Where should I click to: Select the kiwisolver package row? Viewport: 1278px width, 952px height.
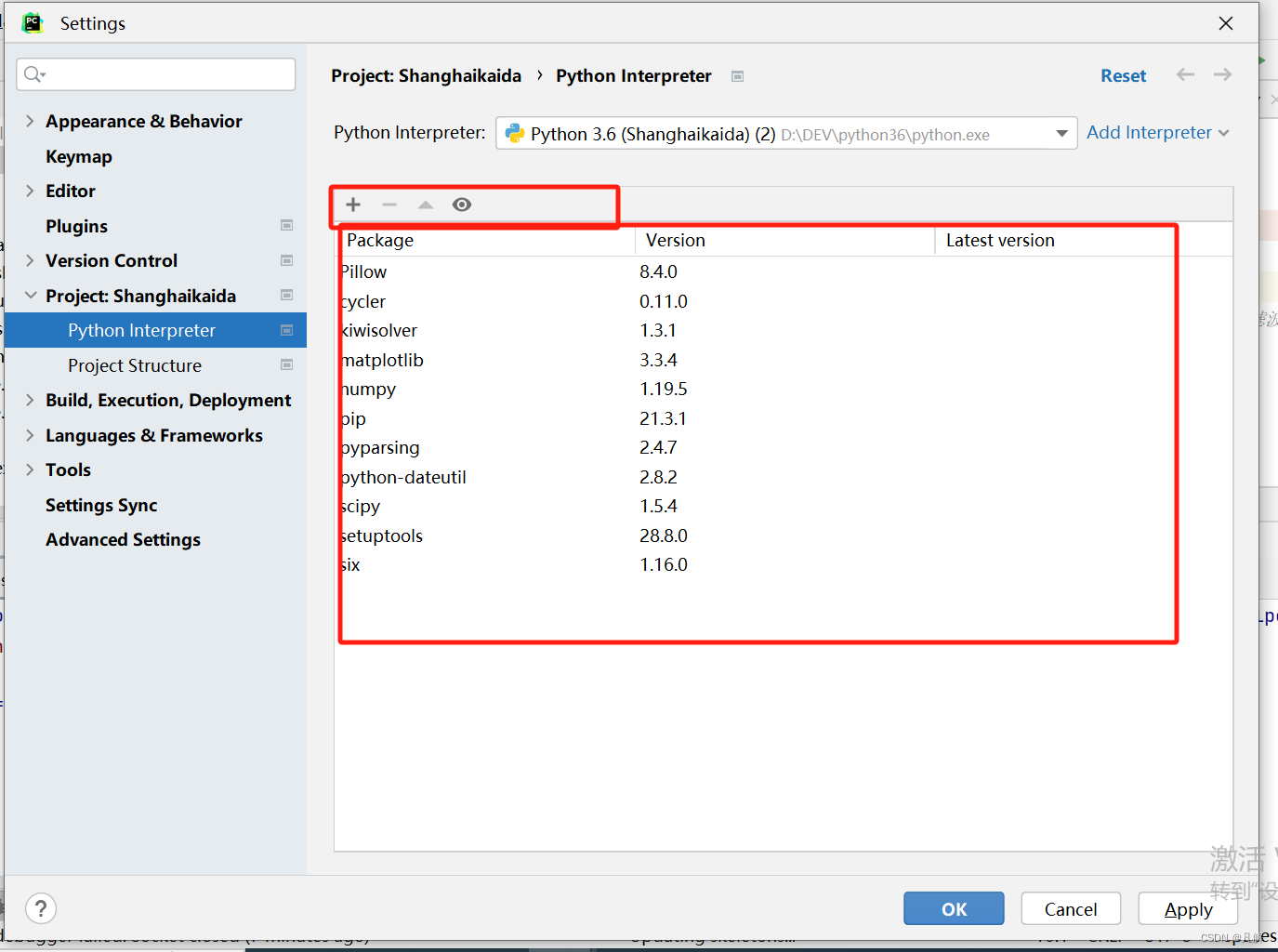click(784, 330)
